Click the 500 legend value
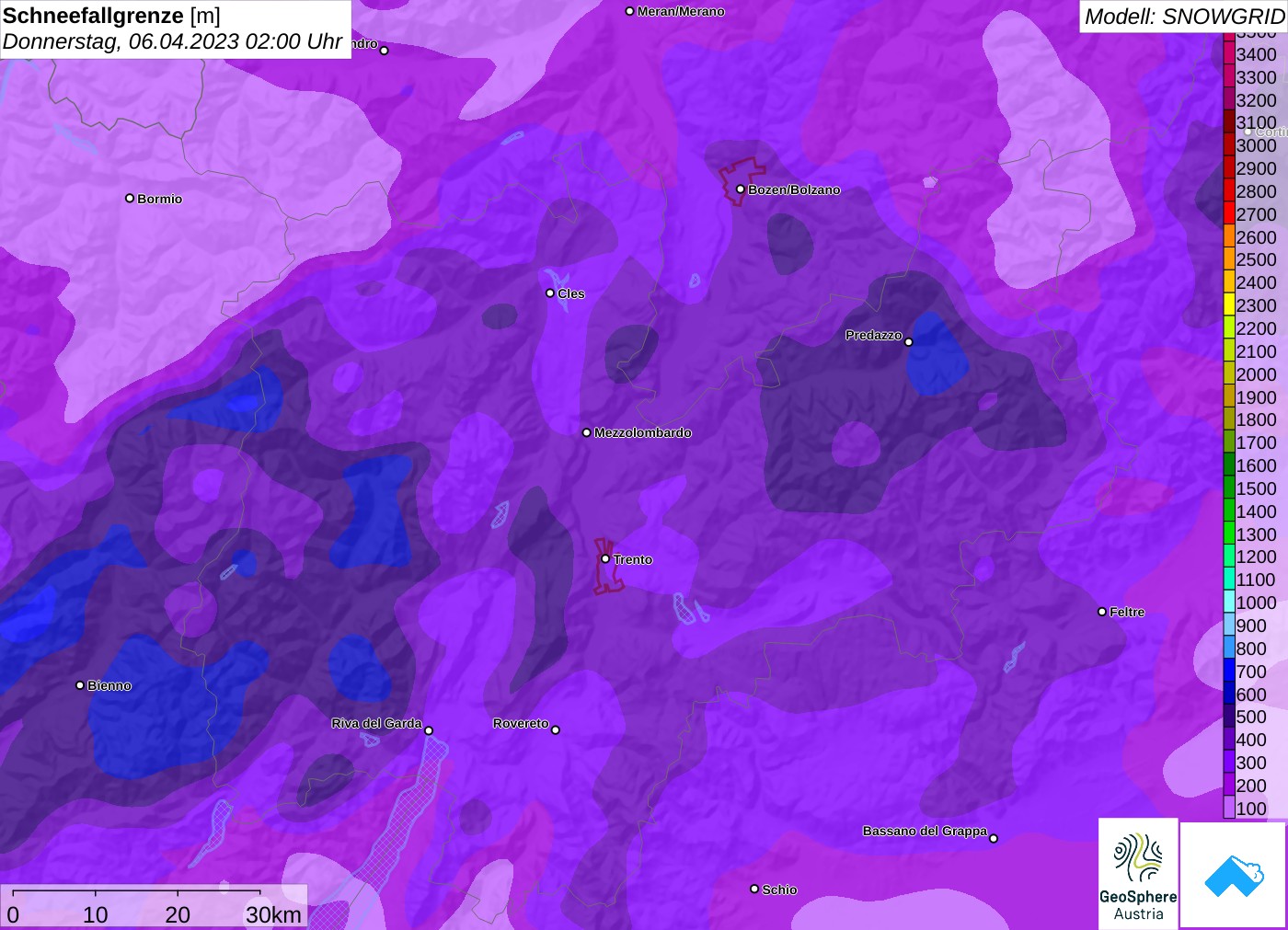1288x930 pixels. (1251, 717)
